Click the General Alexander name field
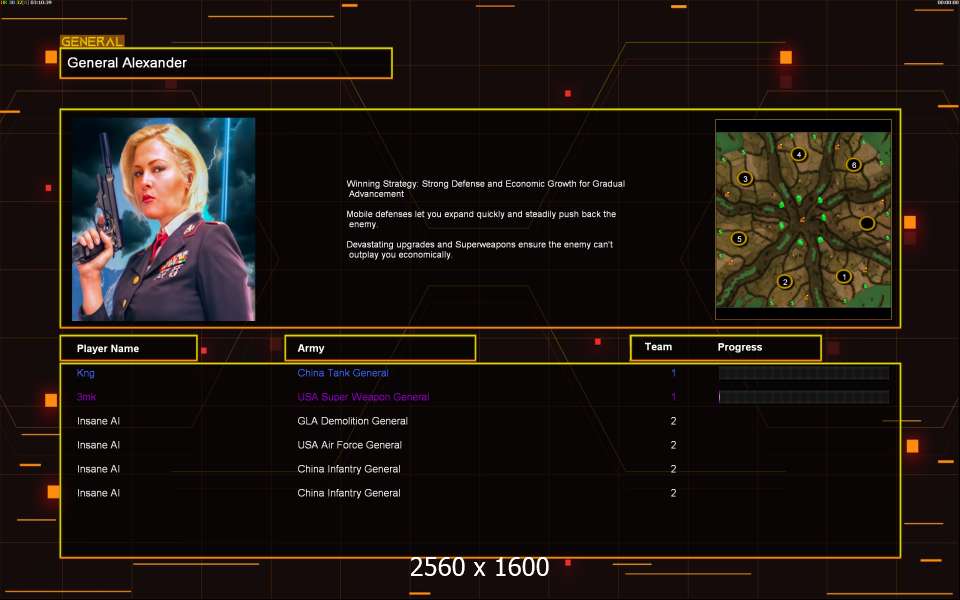The image size is (960, 600). 226,63
